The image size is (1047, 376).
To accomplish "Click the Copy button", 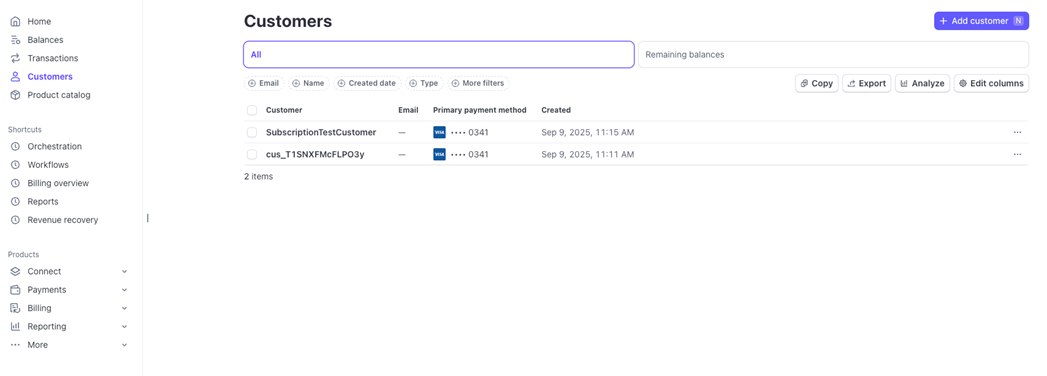I will pos(817,83).
